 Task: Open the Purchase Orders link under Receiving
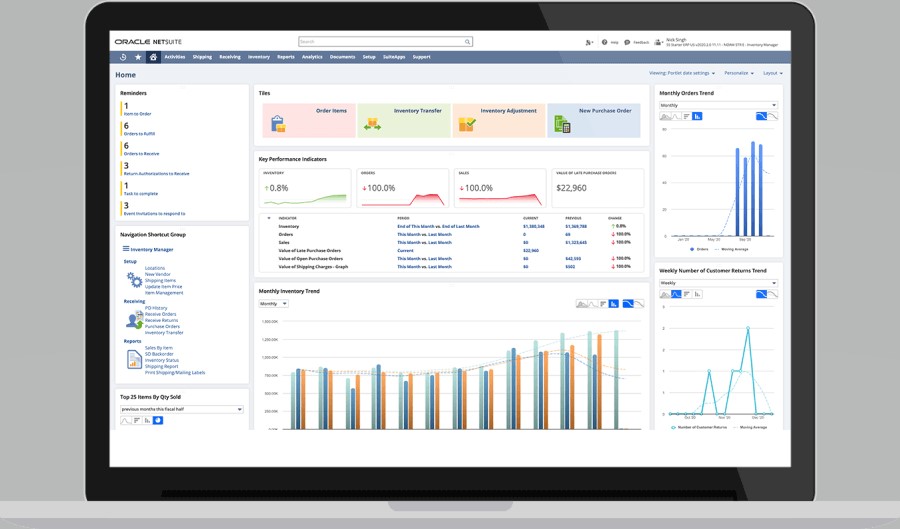coord(162,326)
